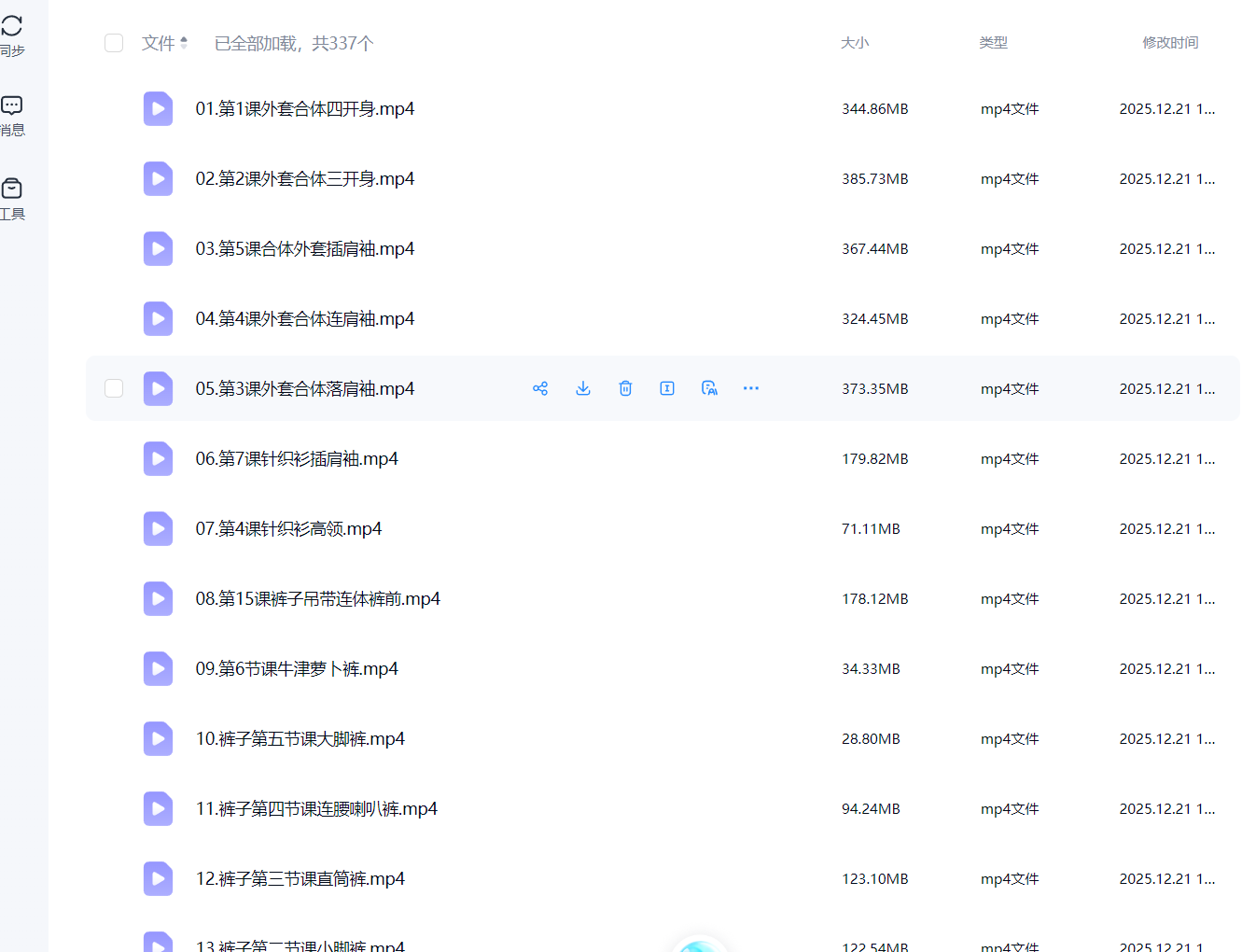Rename the hovered file via rename icon
The height and width of the screenshot is (952, 1256).
[667, 388]
